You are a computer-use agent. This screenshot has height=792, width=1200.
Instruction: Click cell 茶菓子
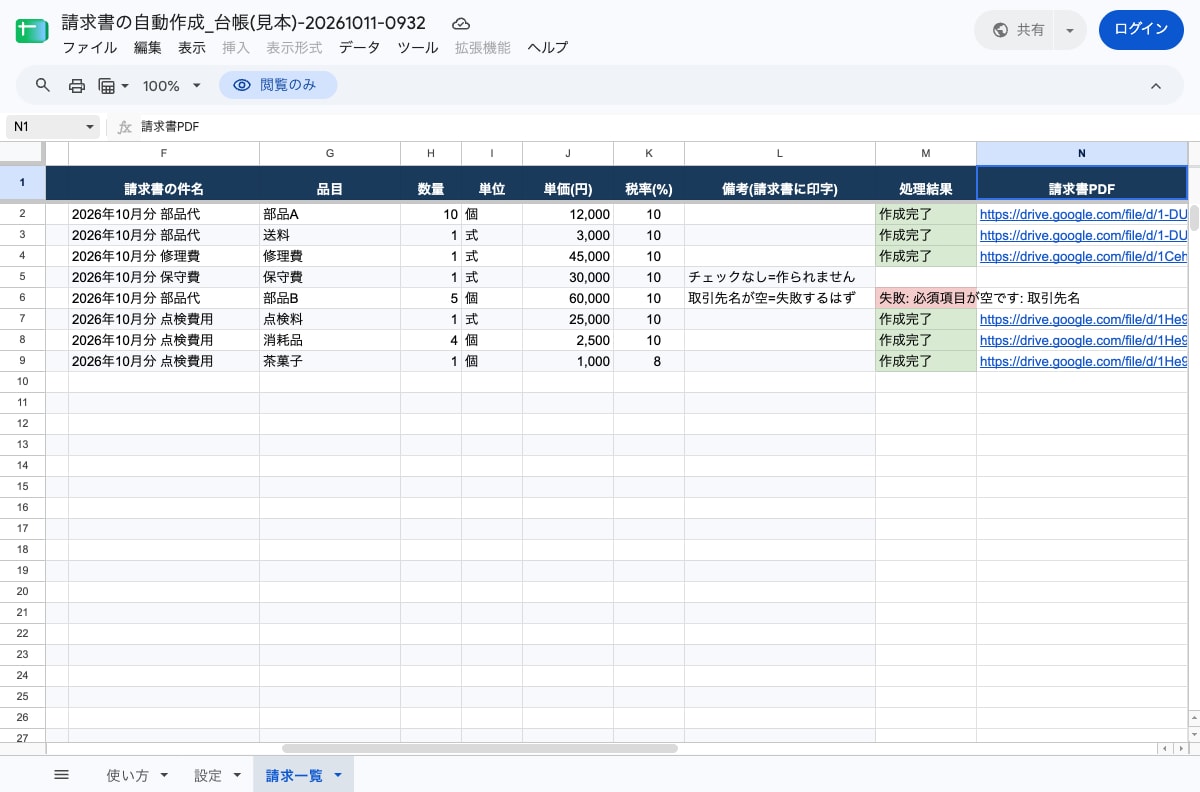[x=330, y=361]
